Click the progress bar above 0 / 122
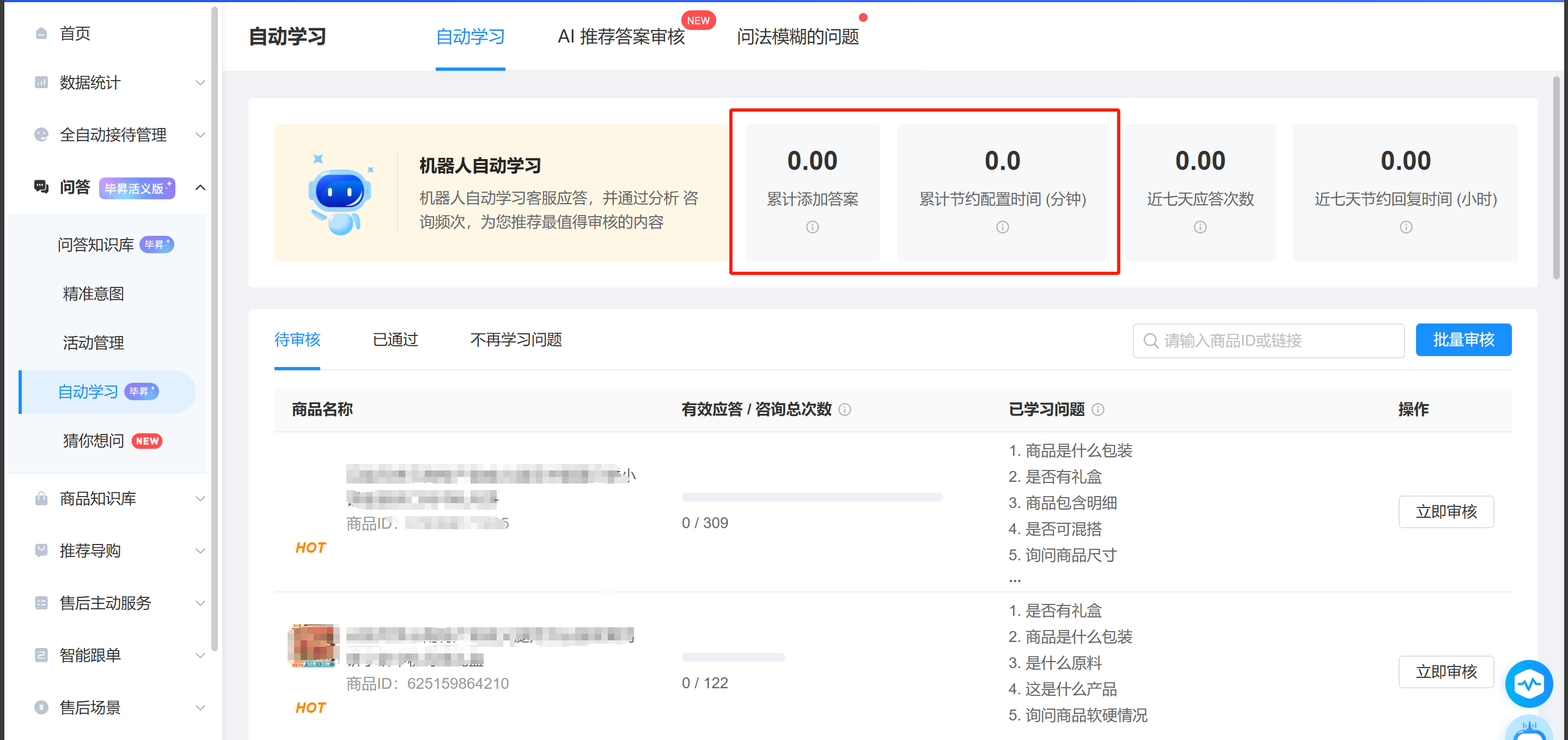Viewport: 1568px width, 740px height. [733, 657]
